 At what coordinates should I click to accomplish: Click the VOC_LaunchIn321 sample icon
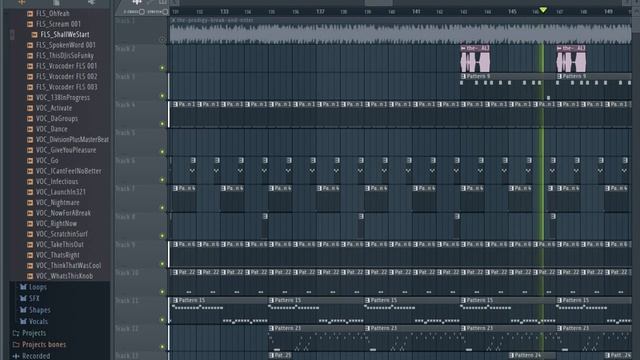30,192
